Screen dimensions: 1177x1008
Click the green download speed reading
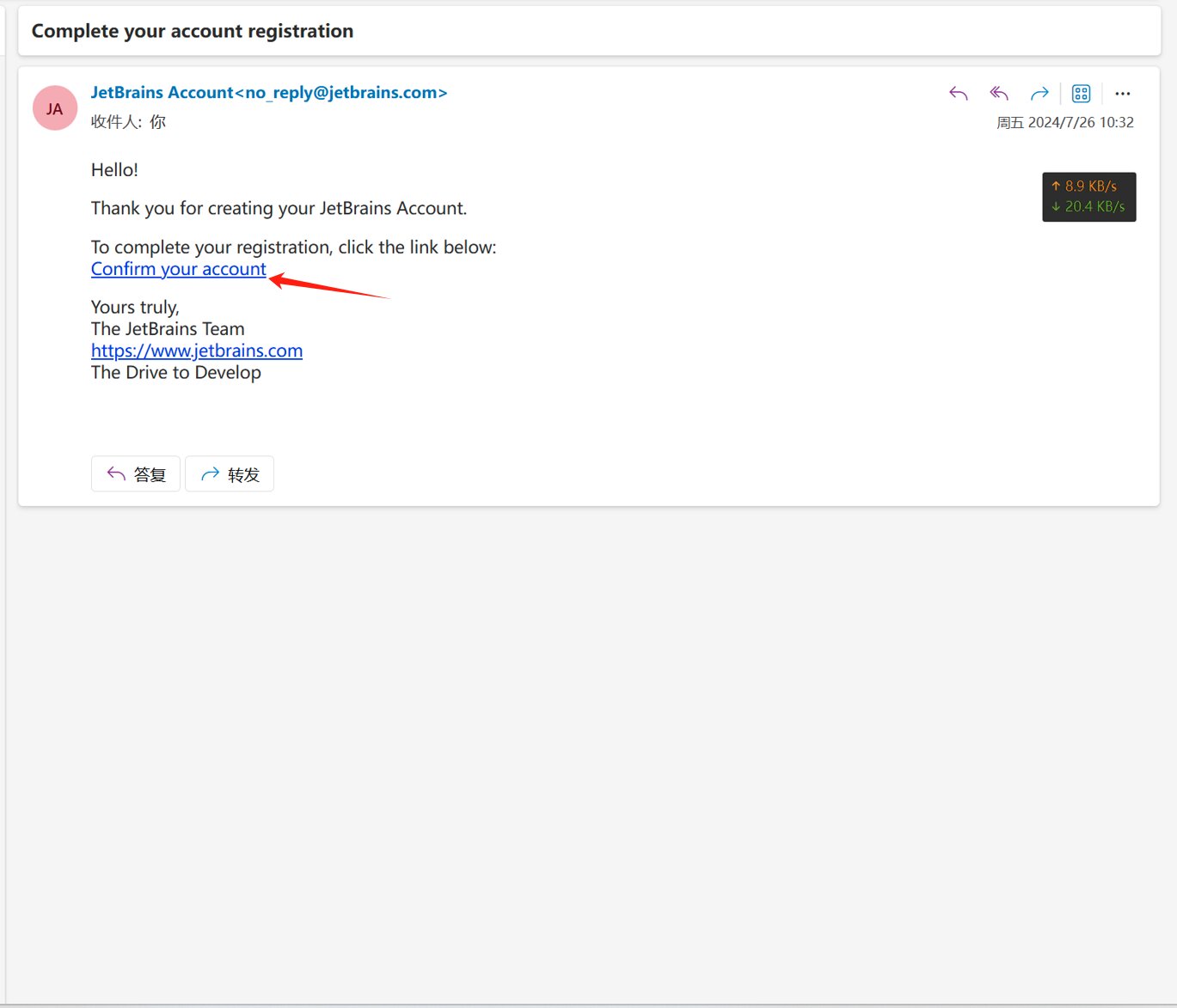pos(1089,207)
